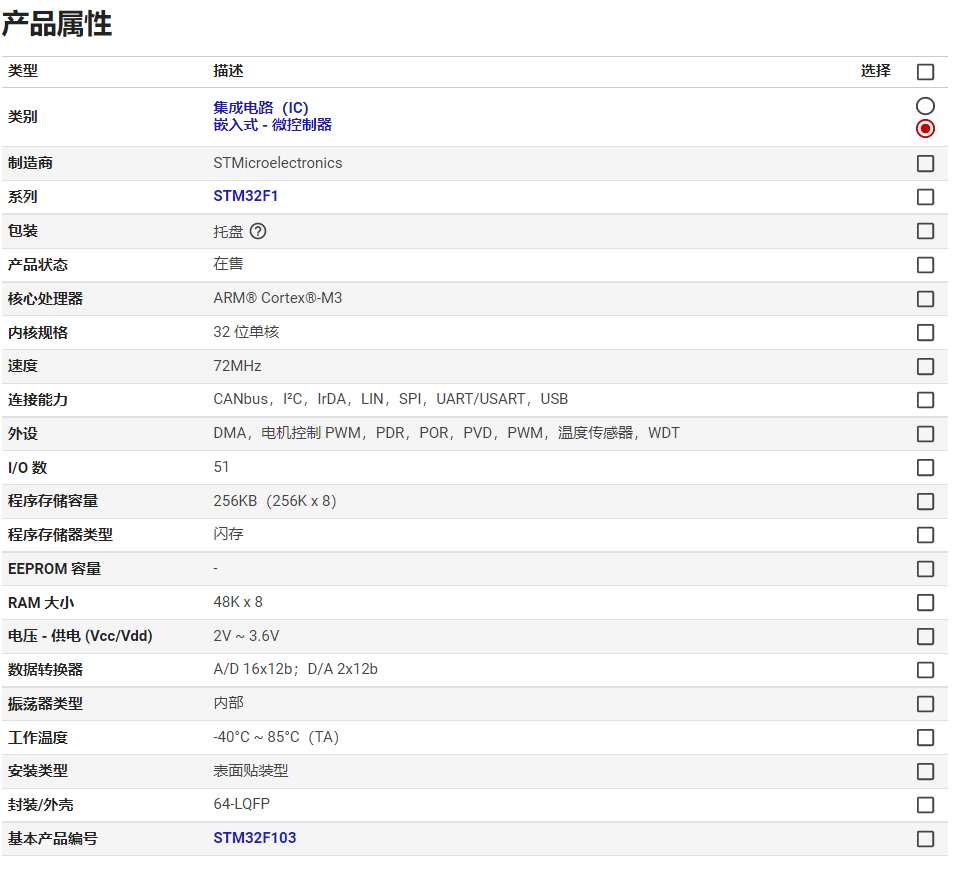Image resolution: width=965 pixels, height=874 pixels.
Task: Enable the 安装类型 表面贴装型 checkbox
Action: click(925, 772)
